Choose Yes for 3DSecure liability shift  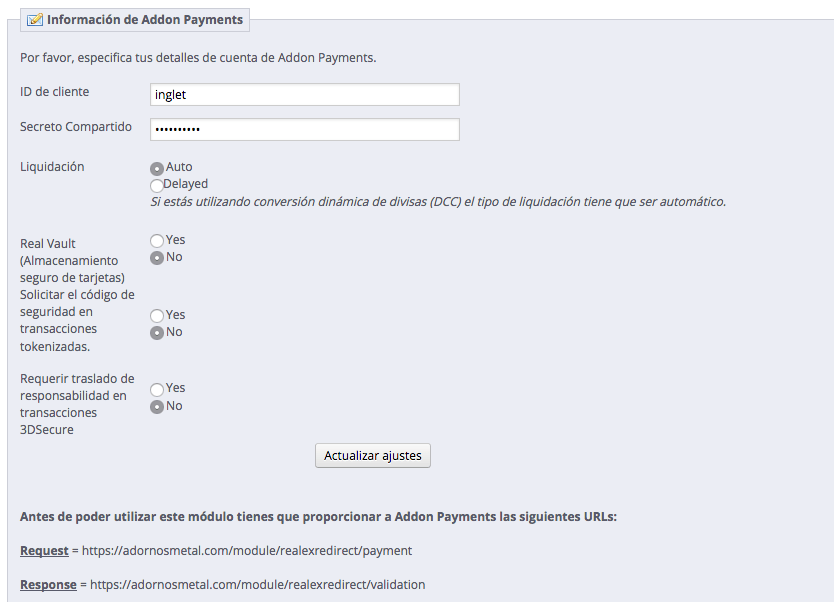pos(156,390)
